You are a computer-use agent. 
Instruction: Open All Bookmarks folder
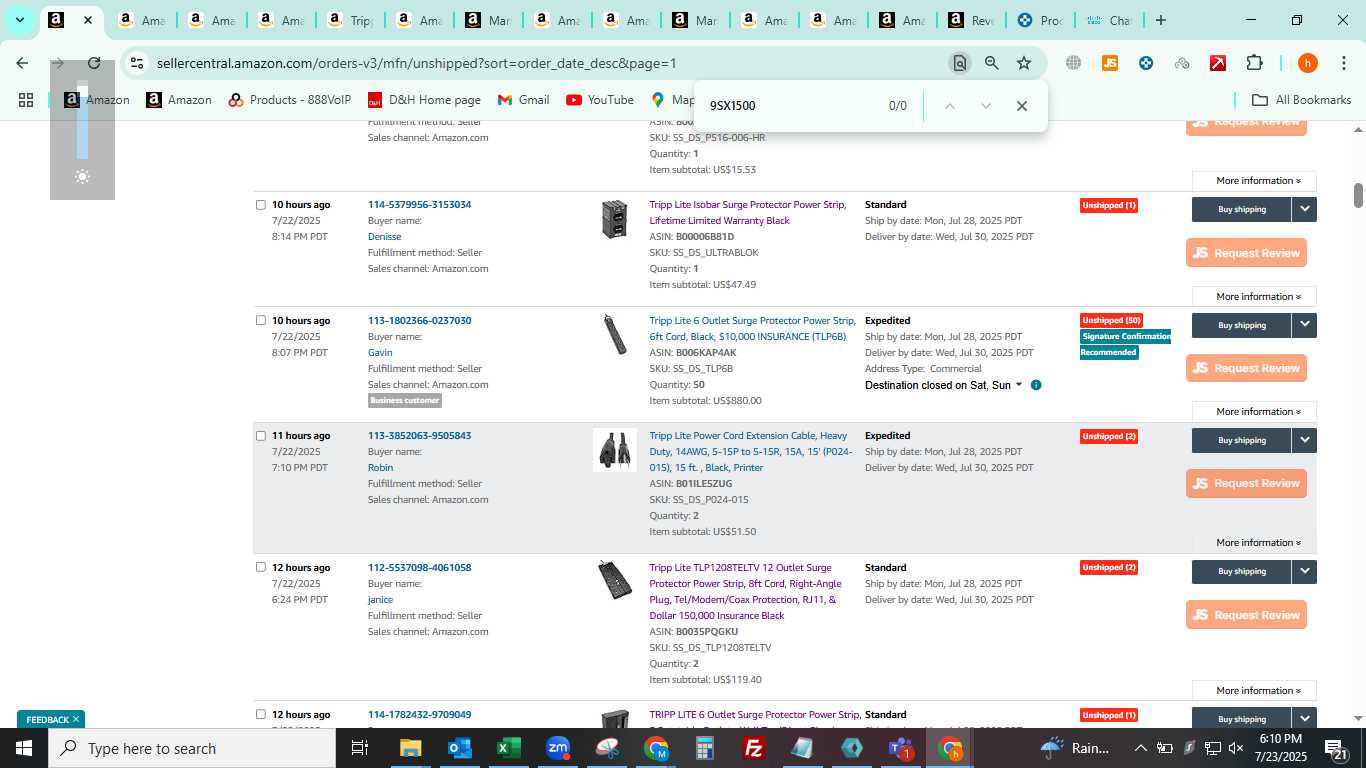coord(1302,100)
